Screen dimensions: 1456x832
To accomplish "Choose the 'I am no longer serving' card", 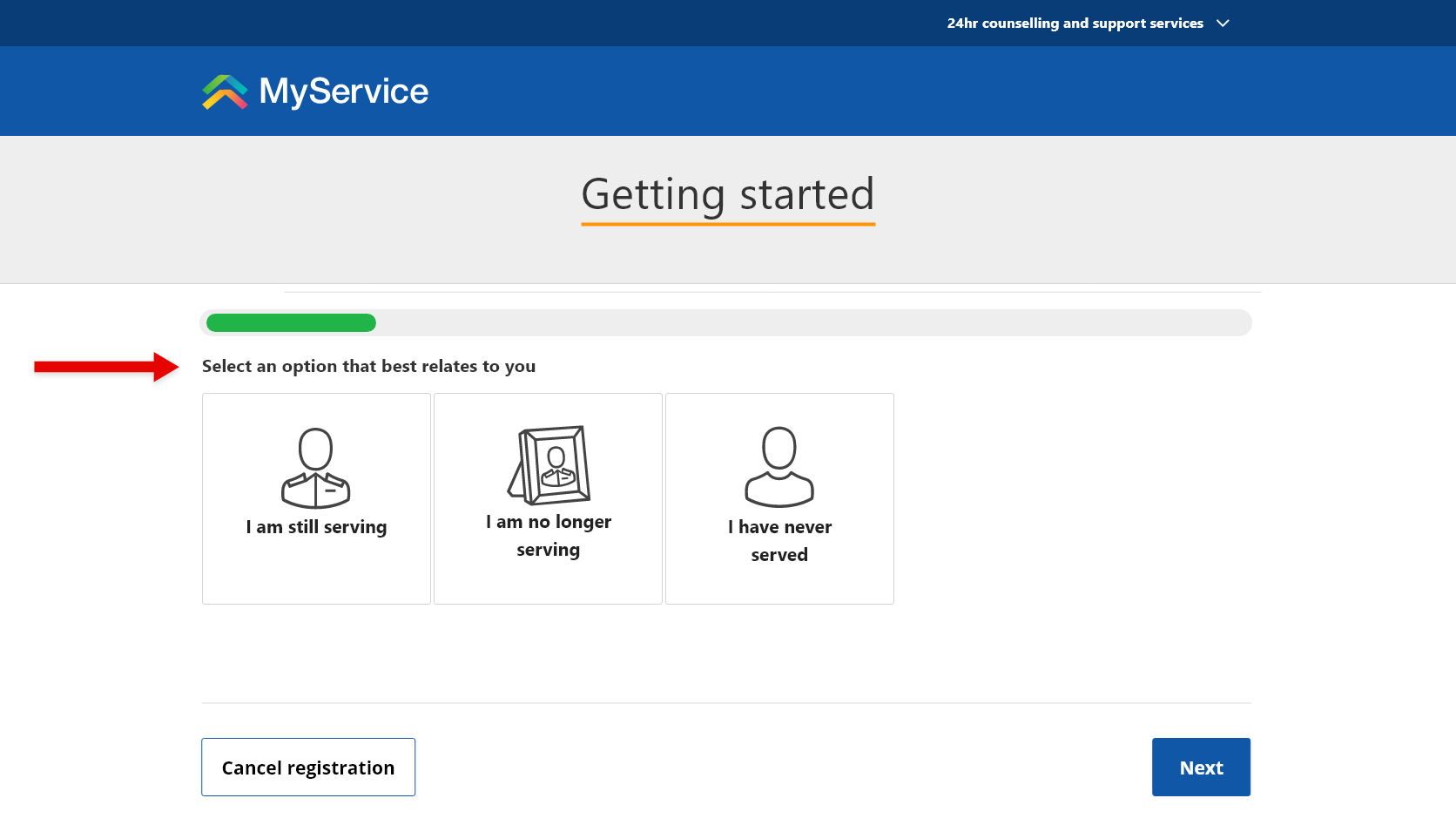I will (548, 498).
